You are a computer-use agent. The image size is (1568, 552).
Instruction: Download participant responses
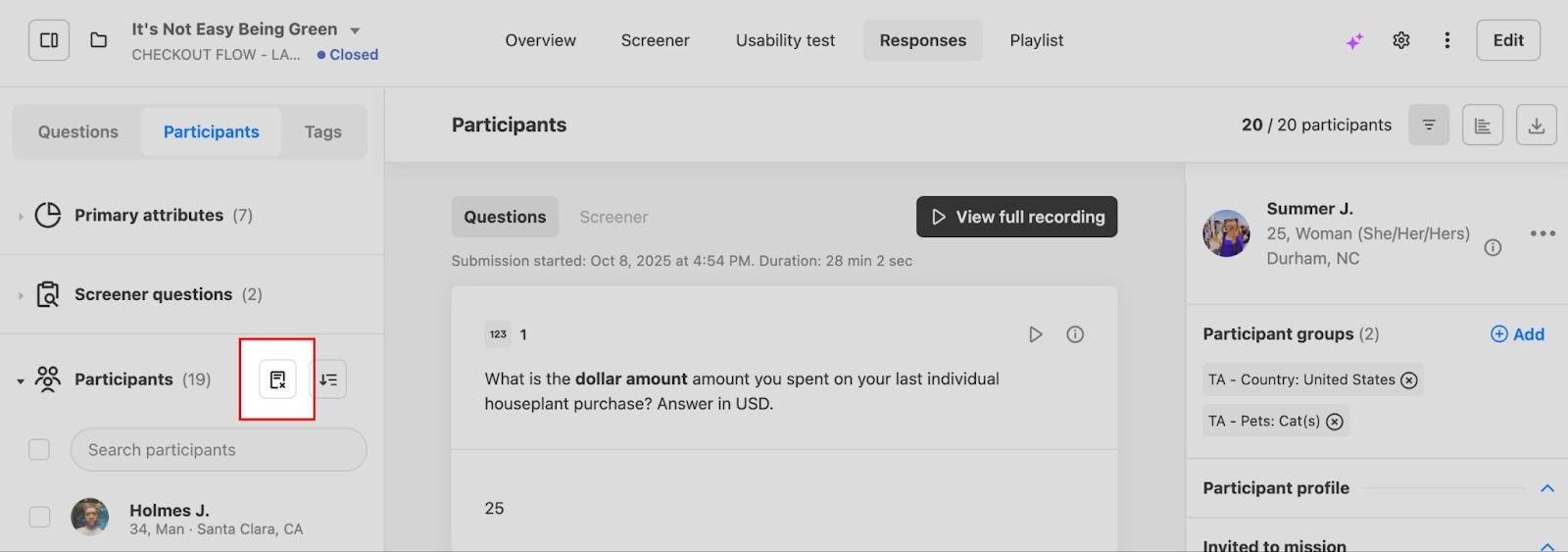(1536, 125)
